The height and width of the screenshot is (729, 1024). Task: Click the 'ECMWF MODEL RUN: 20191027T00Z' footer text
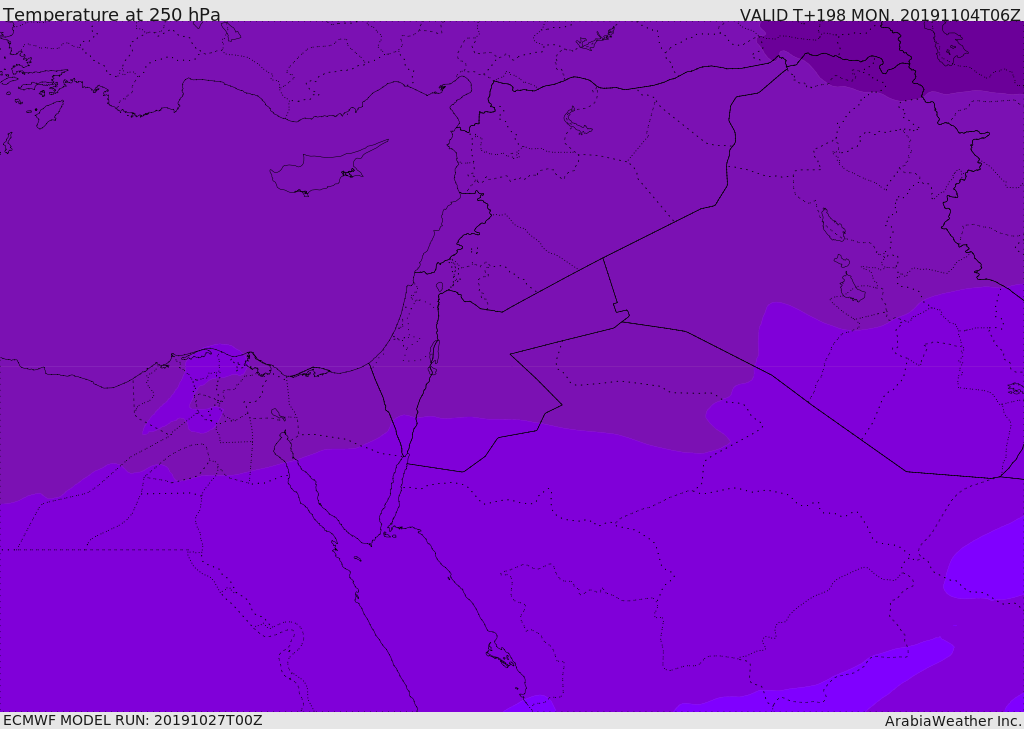point(133,720)
